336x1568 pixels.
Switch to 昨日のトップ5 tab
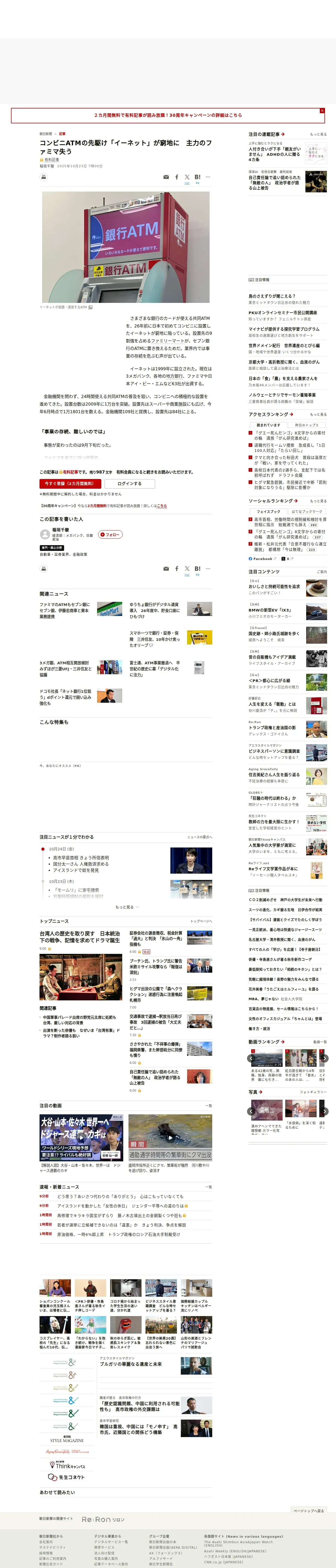[x=307, y=425]
